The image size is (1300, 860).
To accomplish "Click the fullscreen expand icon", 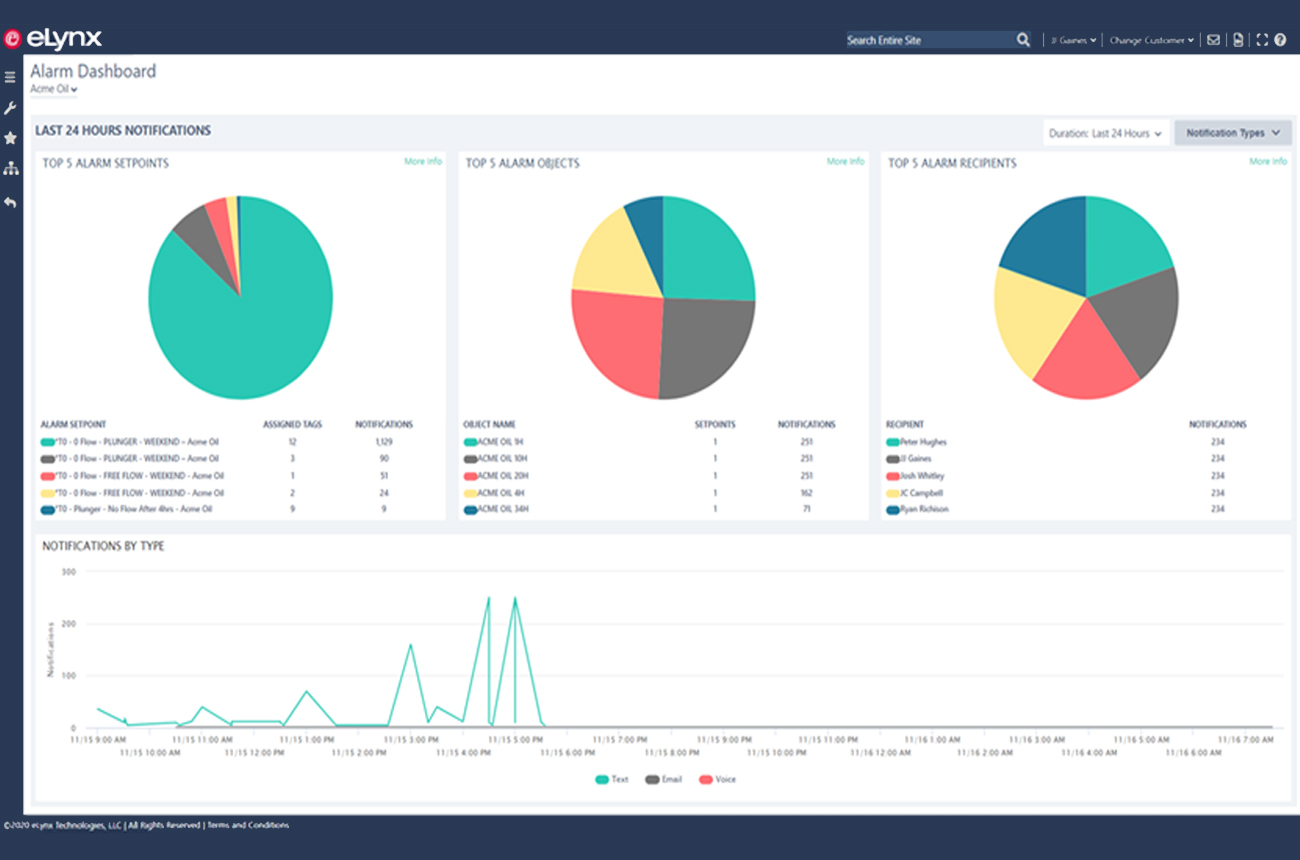I will pos(1262,40).
